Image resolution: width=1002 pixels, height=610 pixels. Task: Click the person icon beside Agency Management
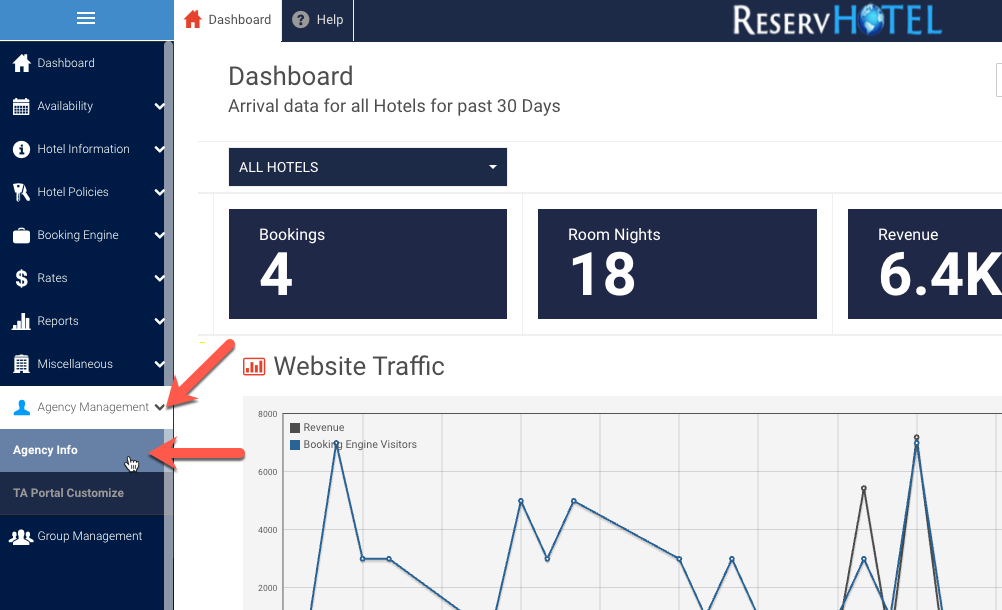point(21,407)
